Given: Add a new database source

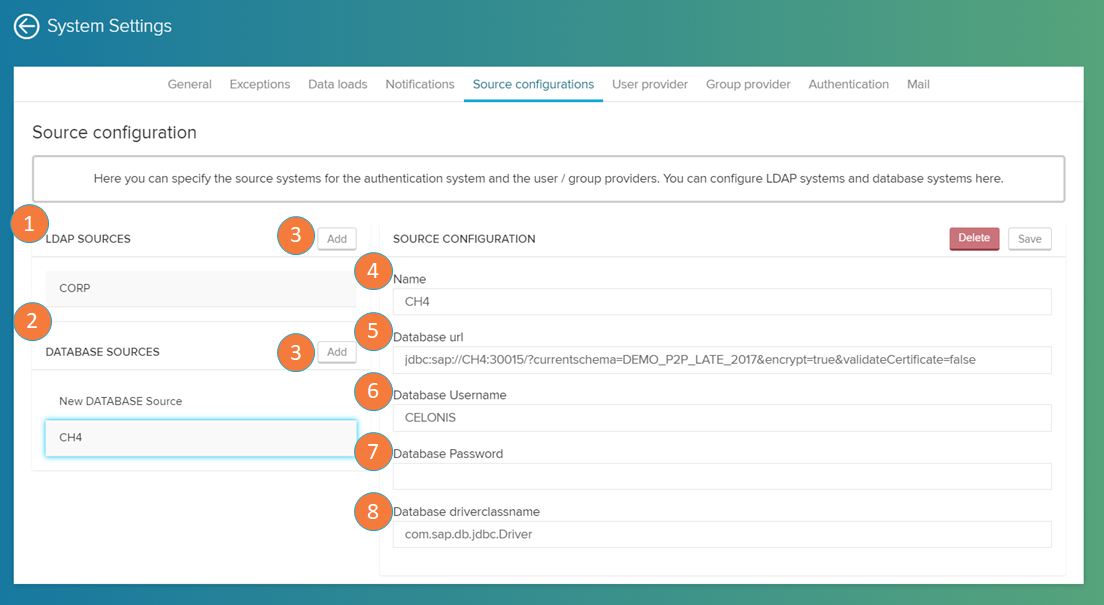Looking at the screenshot, I should pyautogui.click(x=337, y=352).
